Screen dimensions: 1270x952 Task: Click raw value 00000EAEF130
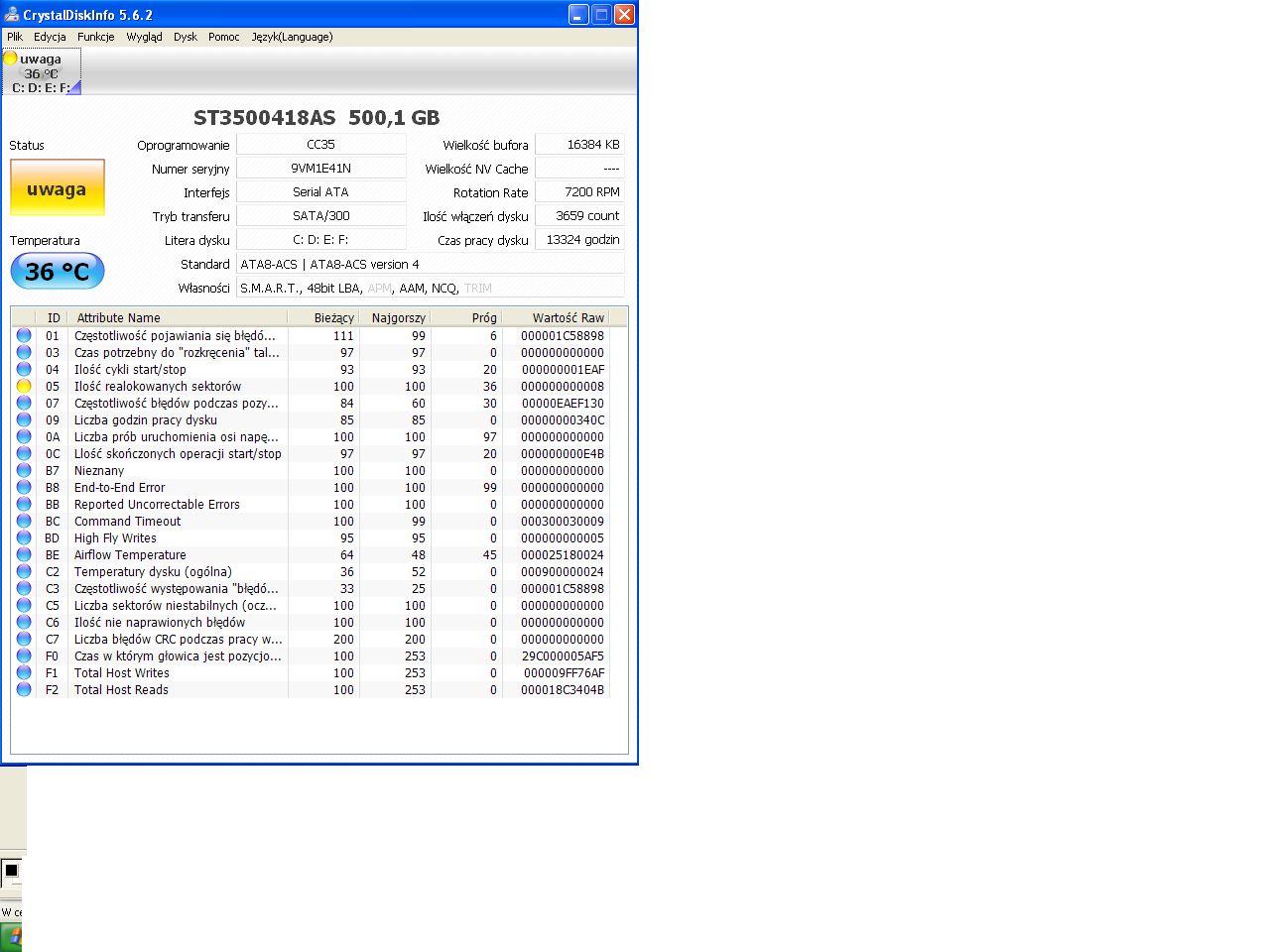565,404
